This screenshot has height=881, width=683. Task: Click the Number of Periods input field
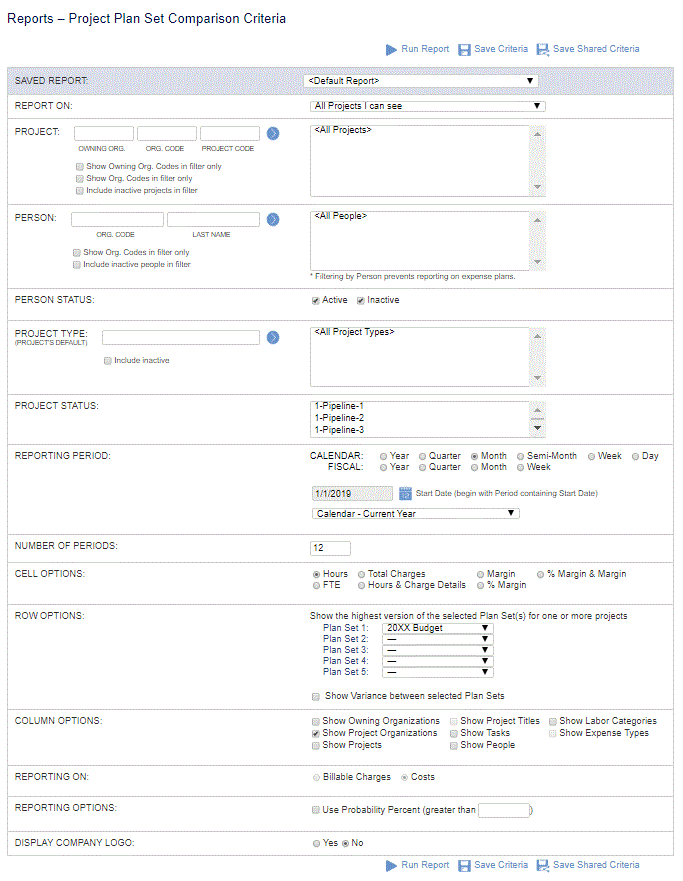331,548
